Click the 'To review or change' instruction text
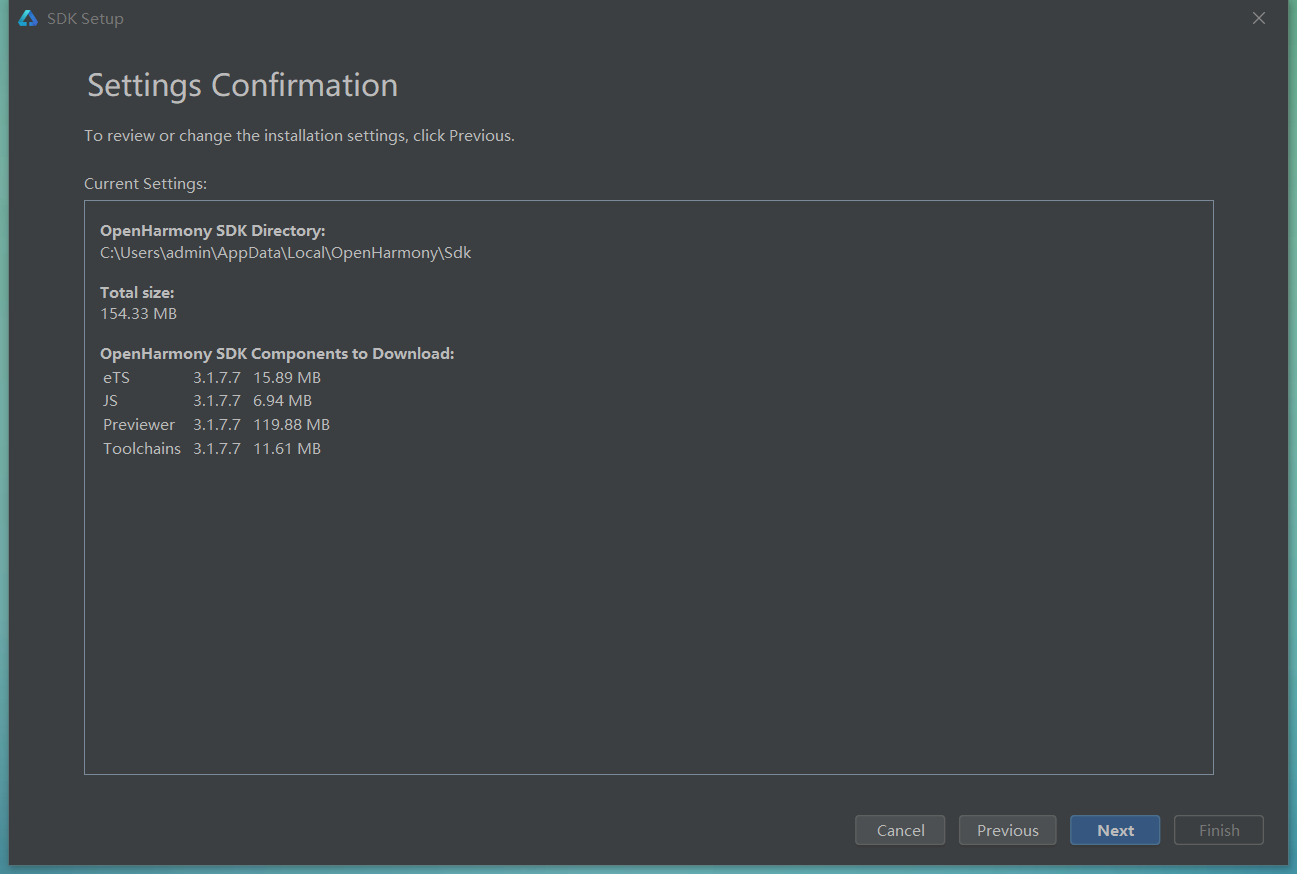Screen dimensions: 1297x874 [299, 135]
